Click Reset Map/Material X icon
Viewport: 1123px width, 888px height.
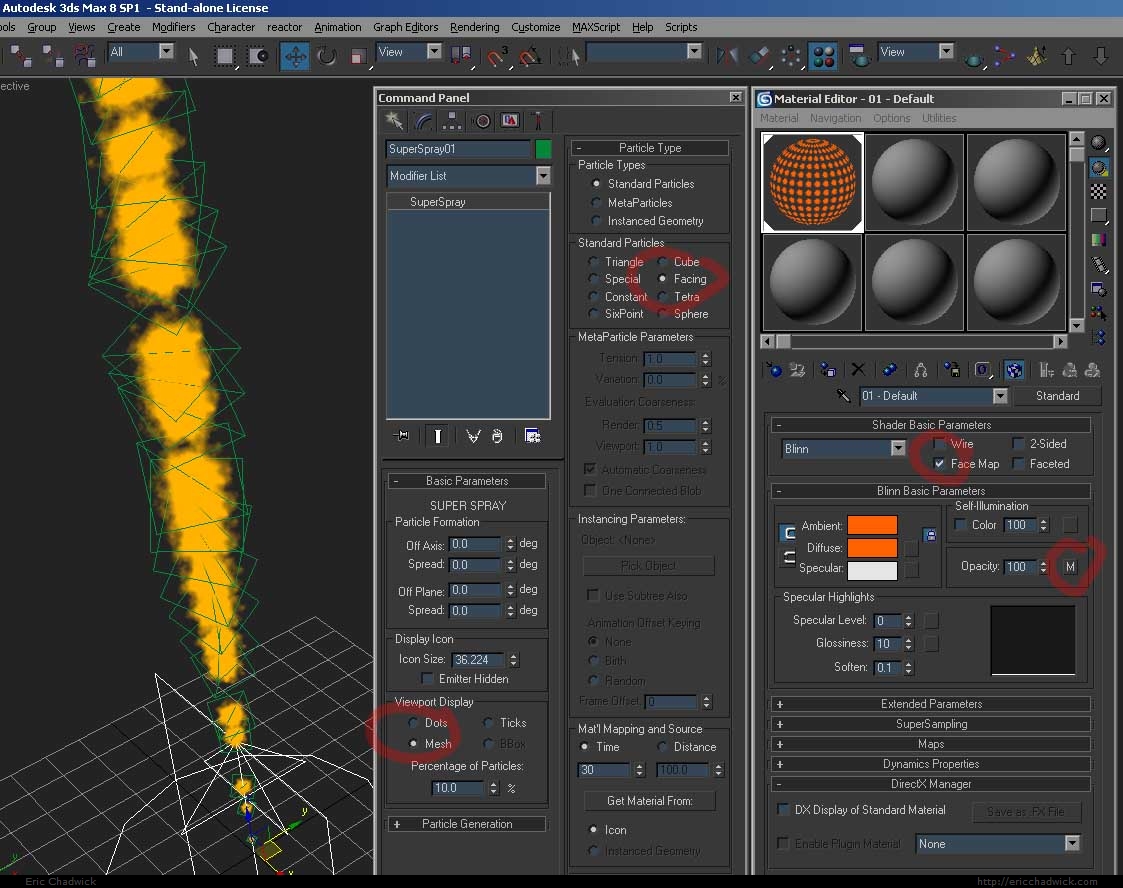(x=857, y=370)
